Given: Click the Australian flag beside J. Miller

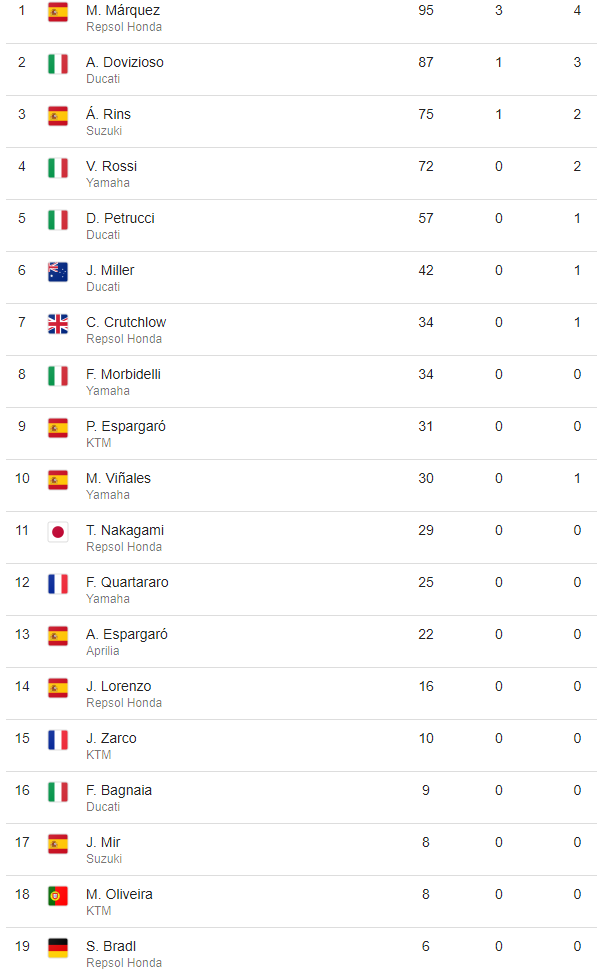Looking at the screenshot, I should click(58, 272).
